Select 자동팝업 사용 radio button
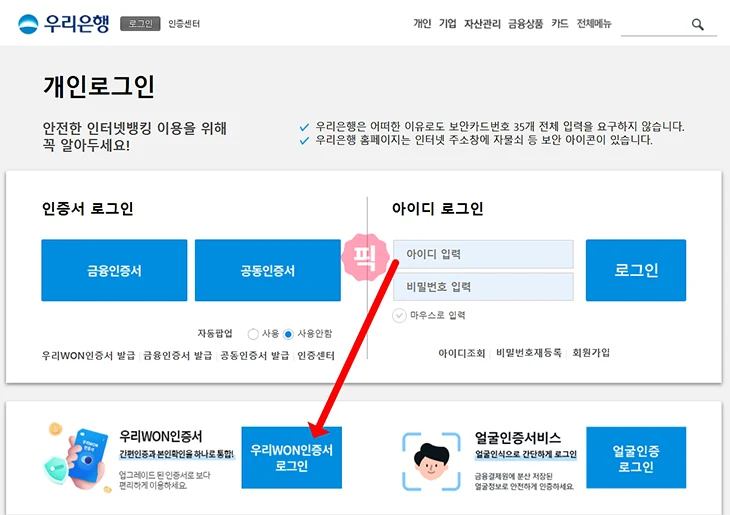The image size is (730, 515). 253,334
